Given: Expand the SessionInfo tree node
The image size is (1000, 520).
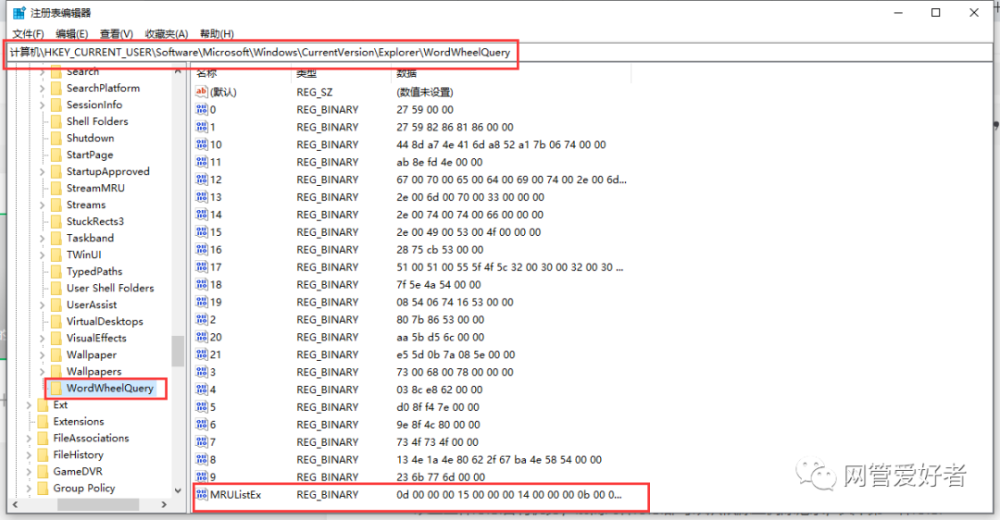Looking at the screenshot, I should 42,105.
